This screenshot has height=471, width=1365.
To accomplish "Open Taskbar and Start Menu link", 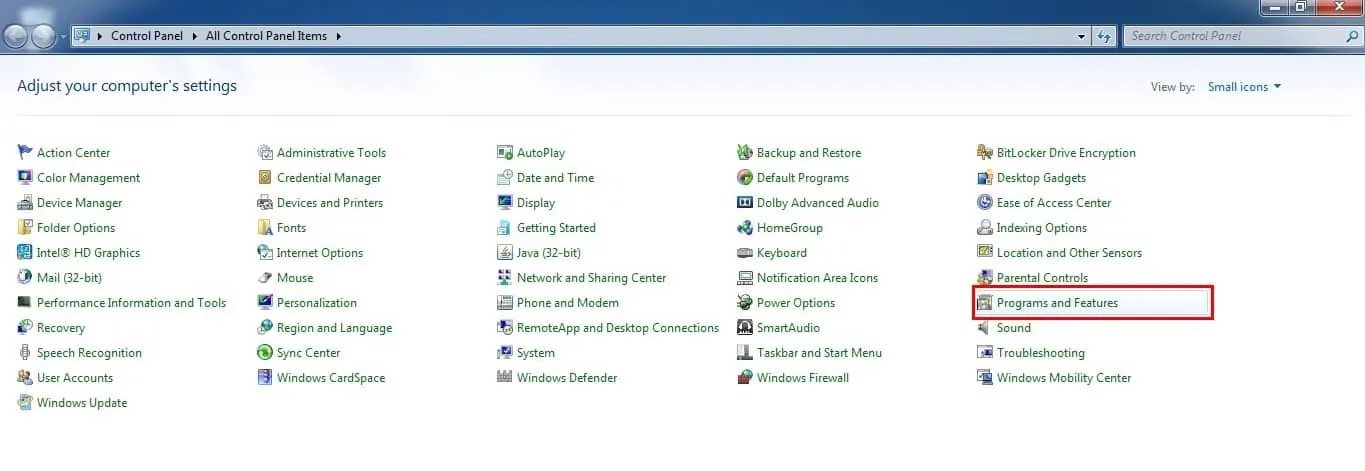I will pyautogui.click(x=819, y=353).
